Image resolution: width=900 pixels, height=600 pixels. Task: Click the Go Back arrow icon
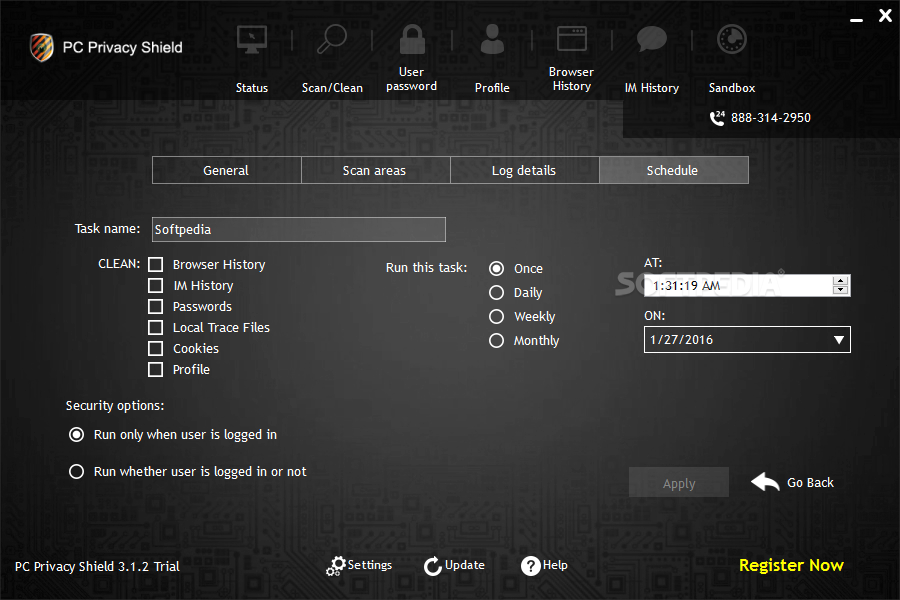pos(765,482)
